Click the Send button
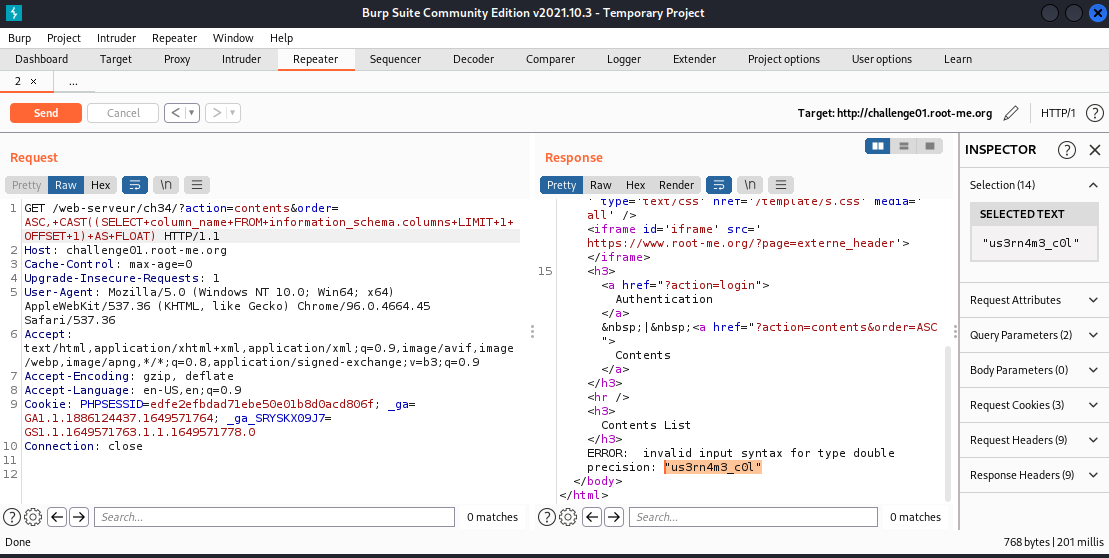The image size is (1109, 558). (46, 113)
